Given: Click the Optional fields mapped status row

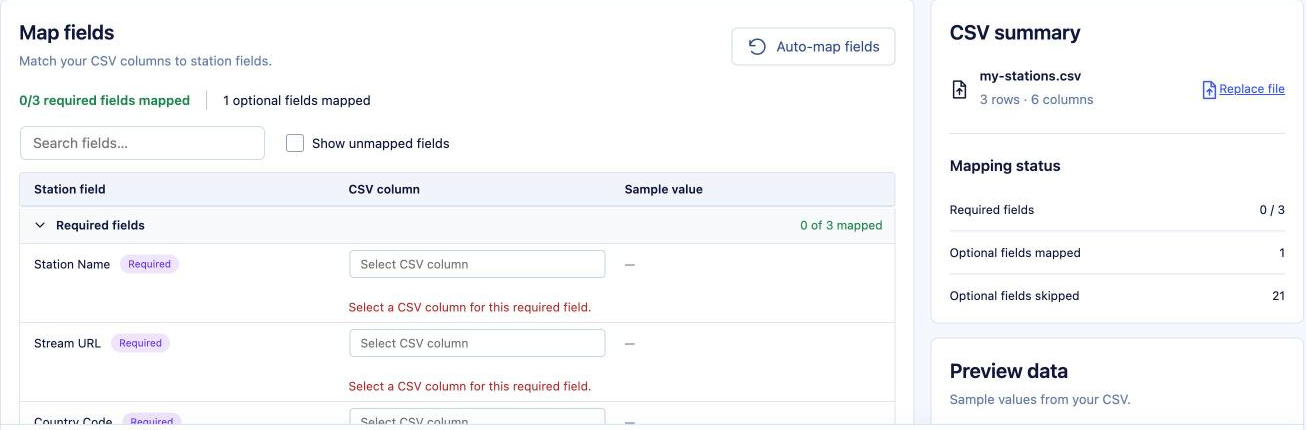Looking at the screenshot, I should click(1117, 253).
